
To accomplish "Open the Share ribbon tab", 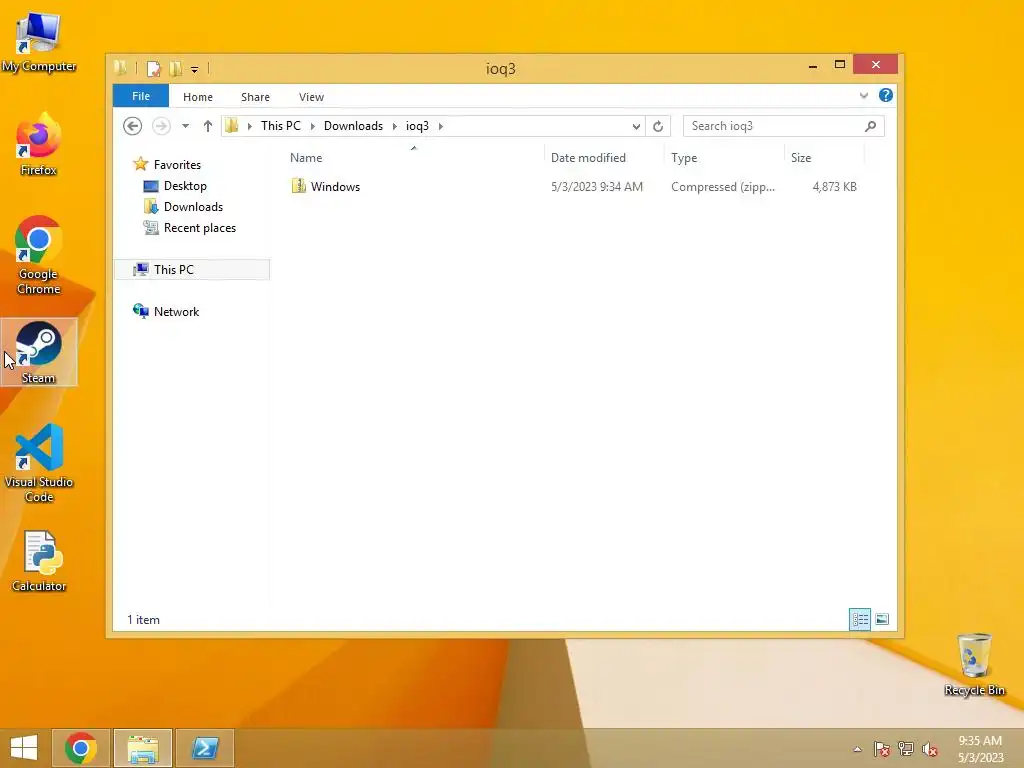I will pos(255,97).
